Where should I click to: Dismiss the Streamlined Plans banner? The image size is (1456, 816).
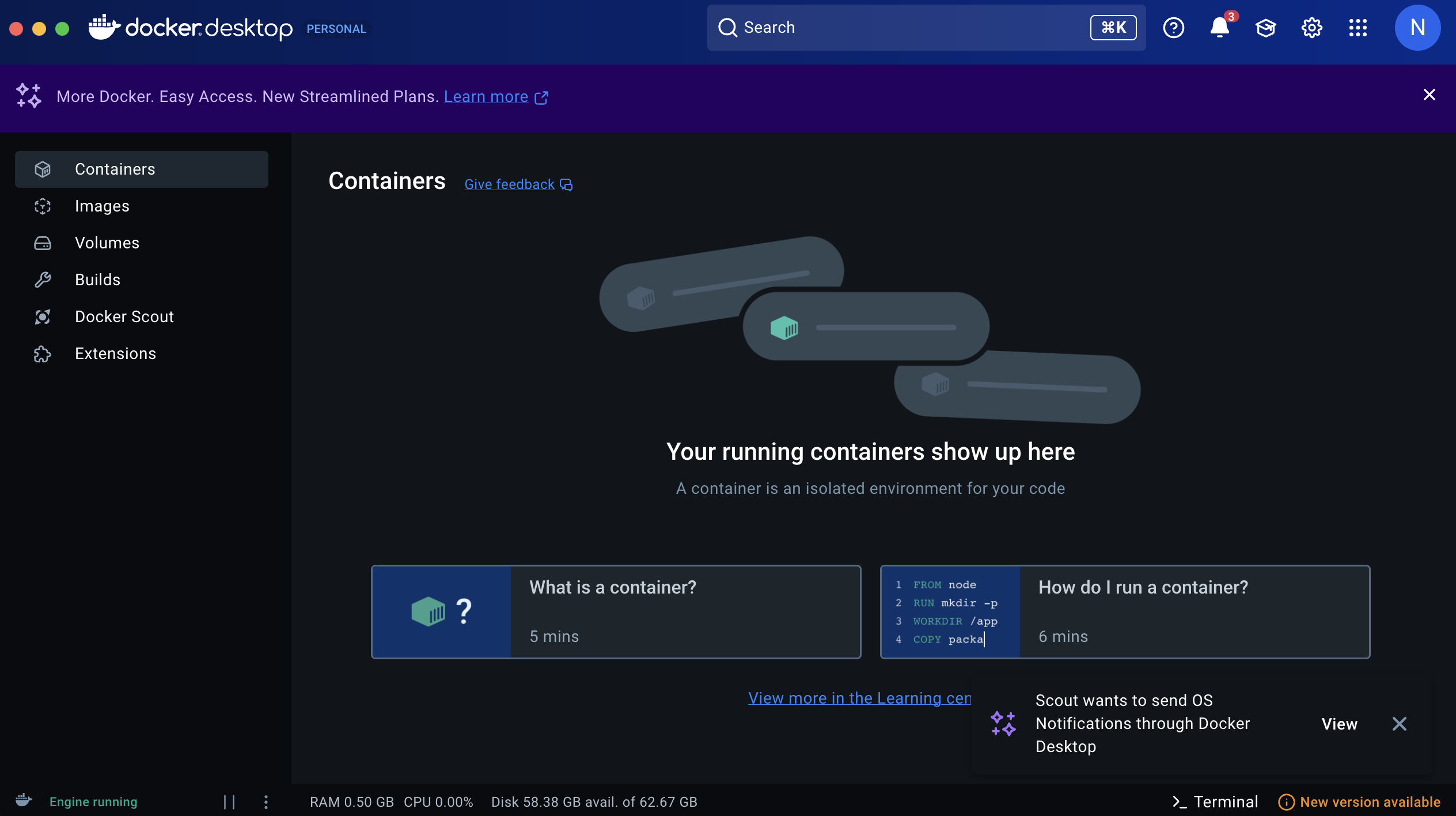[x=1429, y=95]
